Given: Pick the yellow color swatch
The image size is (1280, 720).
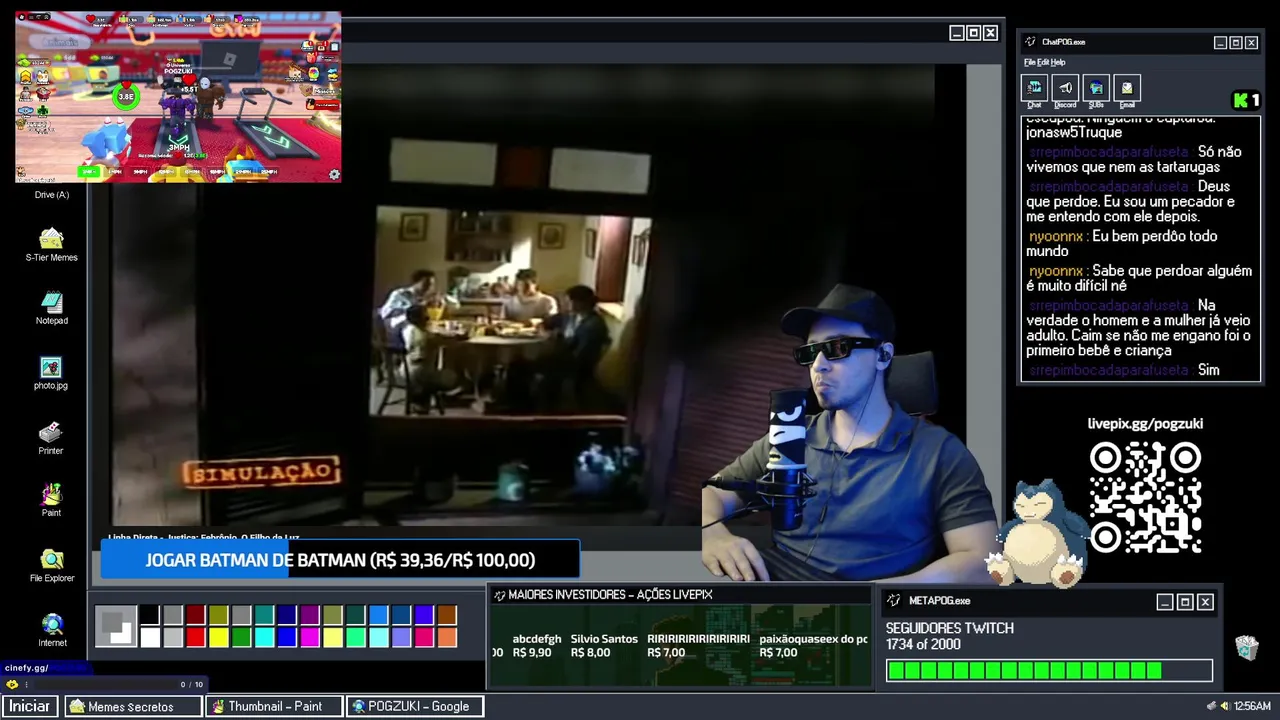Looking at the screenshot, I should pos(219,637).
